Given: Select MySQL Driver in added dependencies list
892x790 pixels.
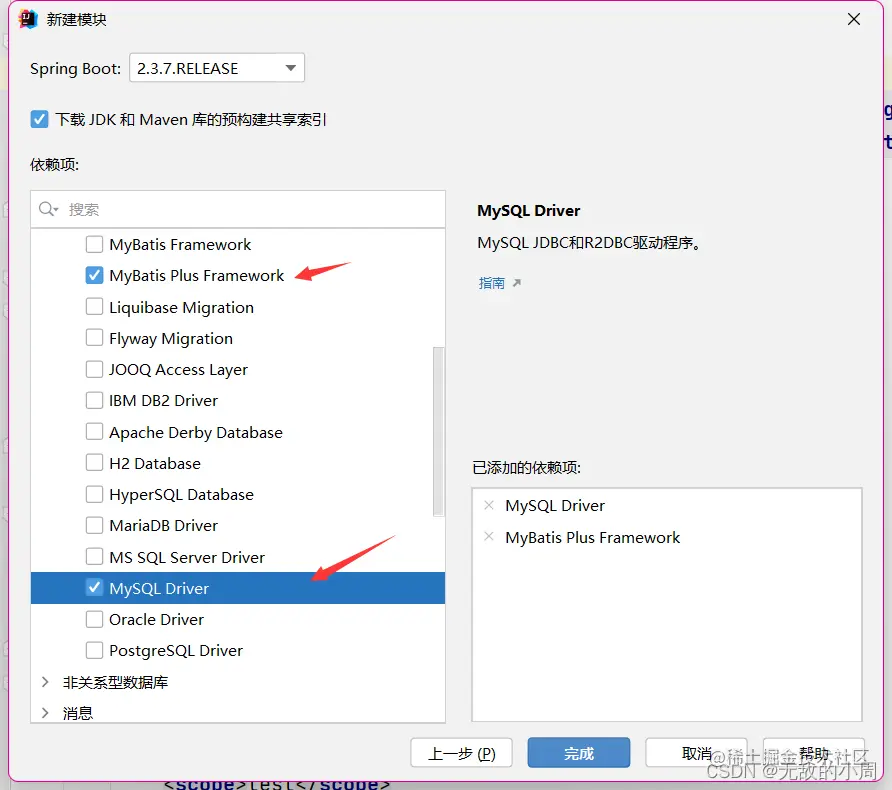Looking at the screenshot, I should click(x=555, y=506).
